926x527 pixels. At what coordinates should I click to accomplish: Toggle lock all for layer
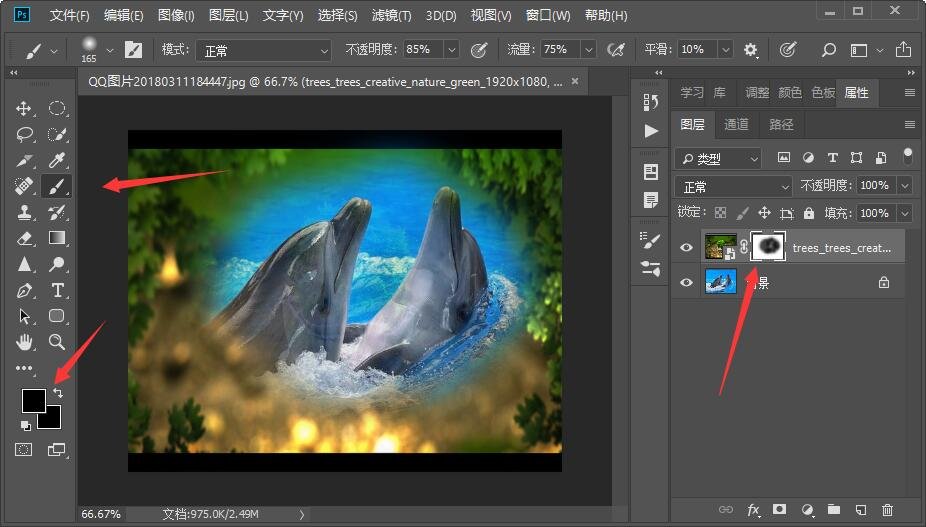pyautogui.click(x=808, y=213)
